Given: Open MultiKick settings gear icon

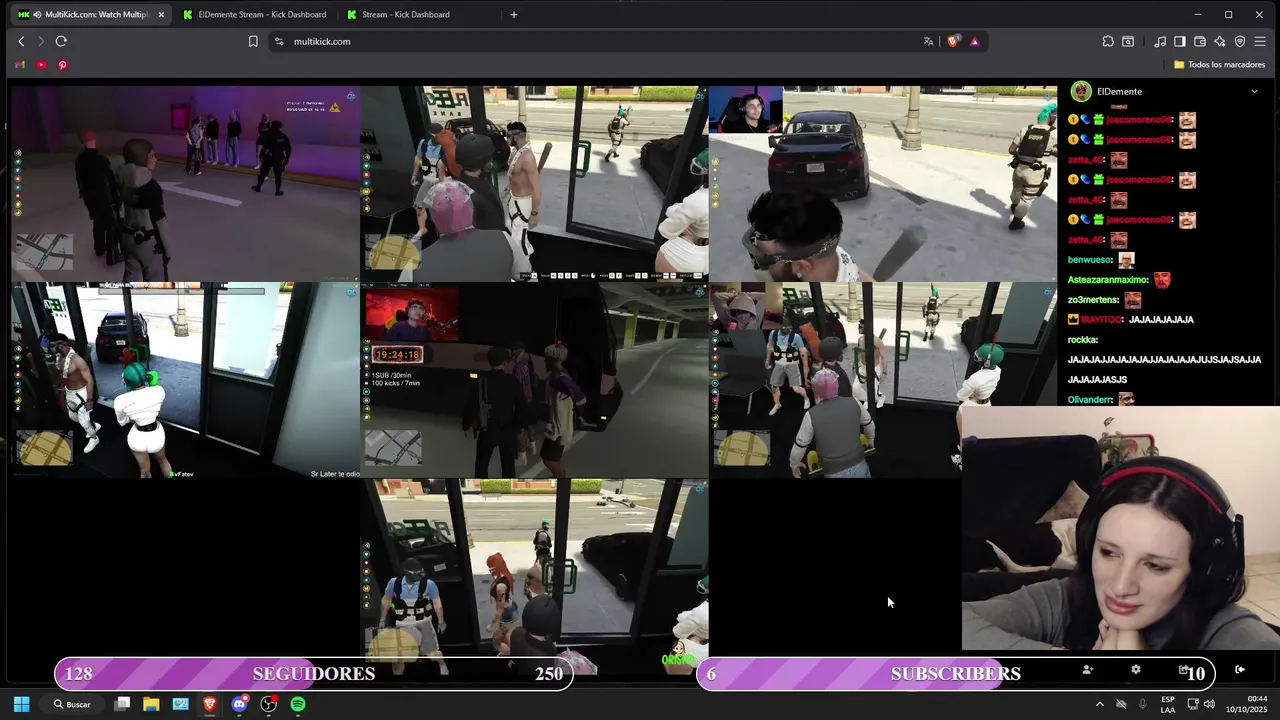Looking at the screenshot, I should 1135,670.
